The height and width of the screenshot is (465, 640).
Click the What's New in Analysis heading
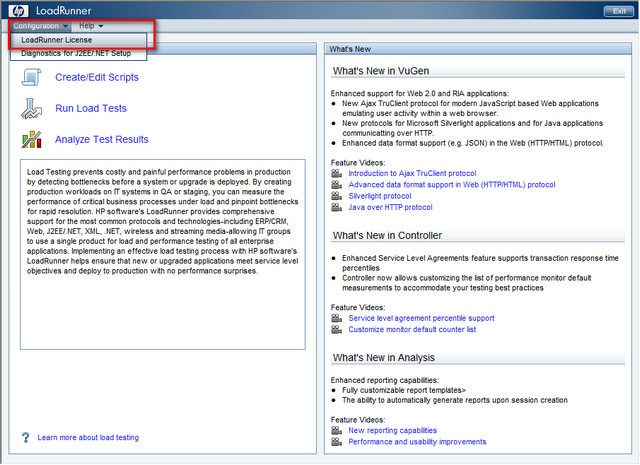(384, 358)
